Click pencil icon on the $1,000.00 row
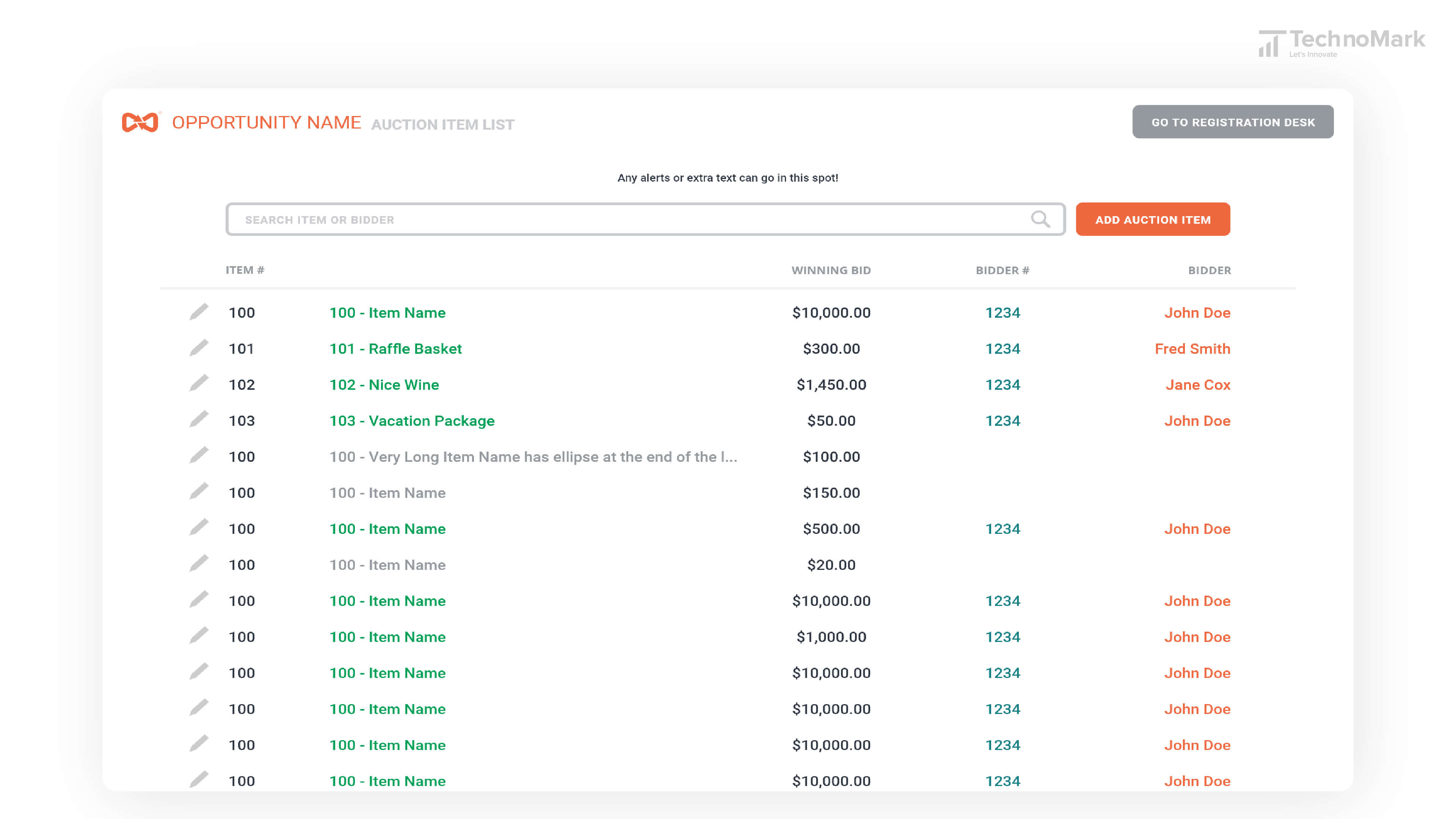The width and height of the screenshot is (1456, 819). pos(198,636)
